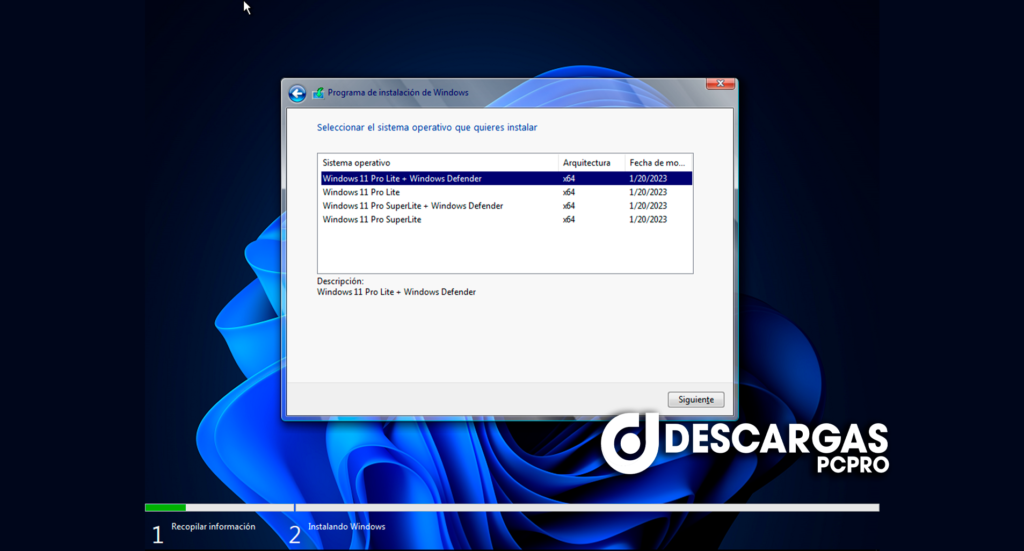Click the green filled progress bar portion
This screenshot has width=1024, height=551.
(x=165, y=508)
